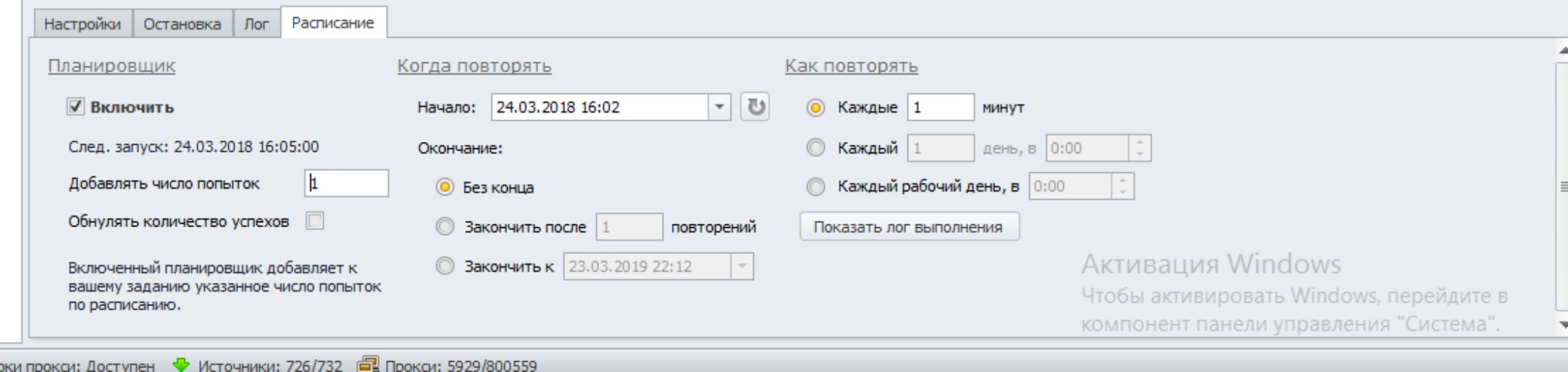Click the time stepper for Каждый день

coord(1140,148)
